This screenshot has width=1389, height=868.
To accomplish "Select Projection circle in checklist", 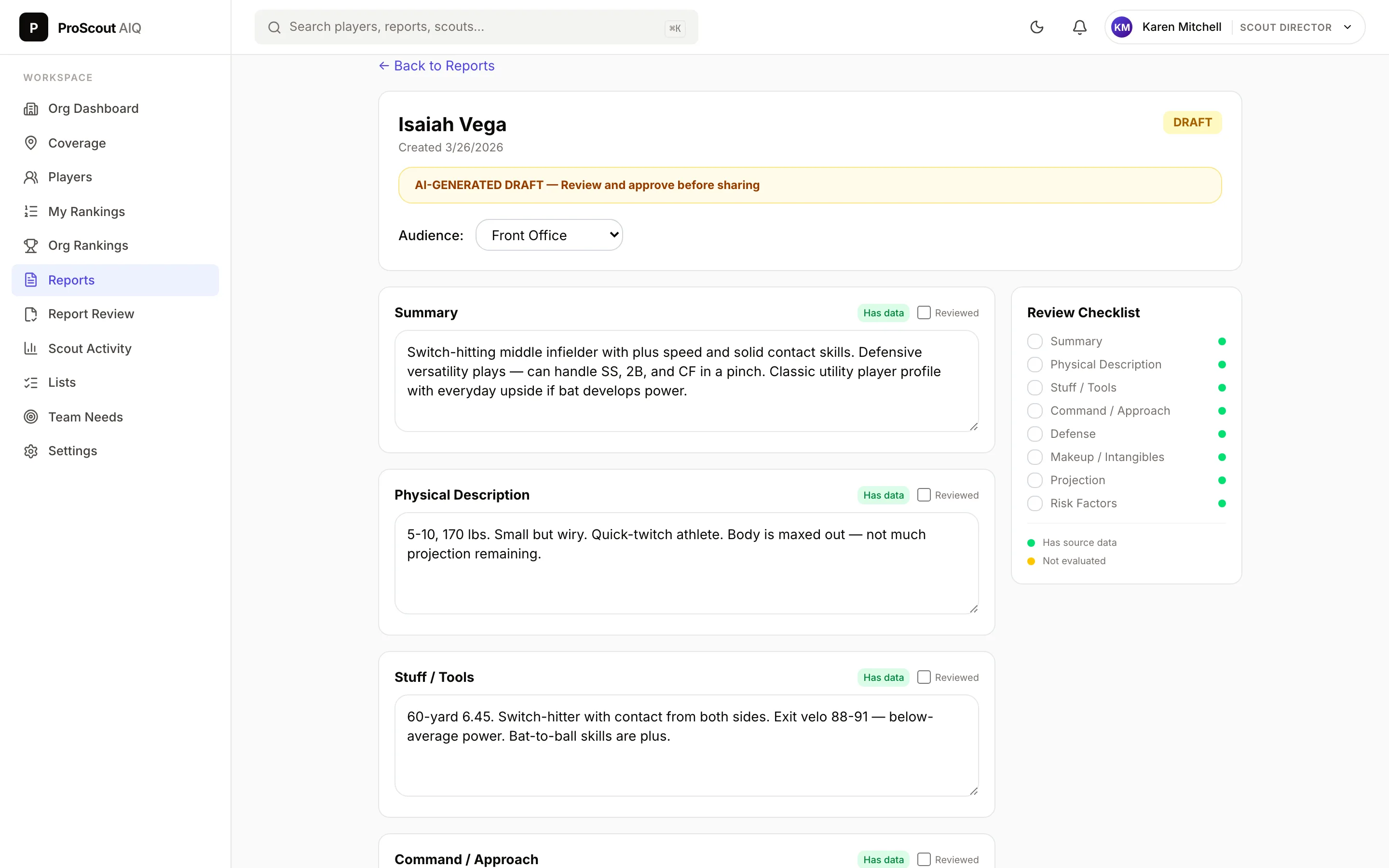I will 1035,480.
